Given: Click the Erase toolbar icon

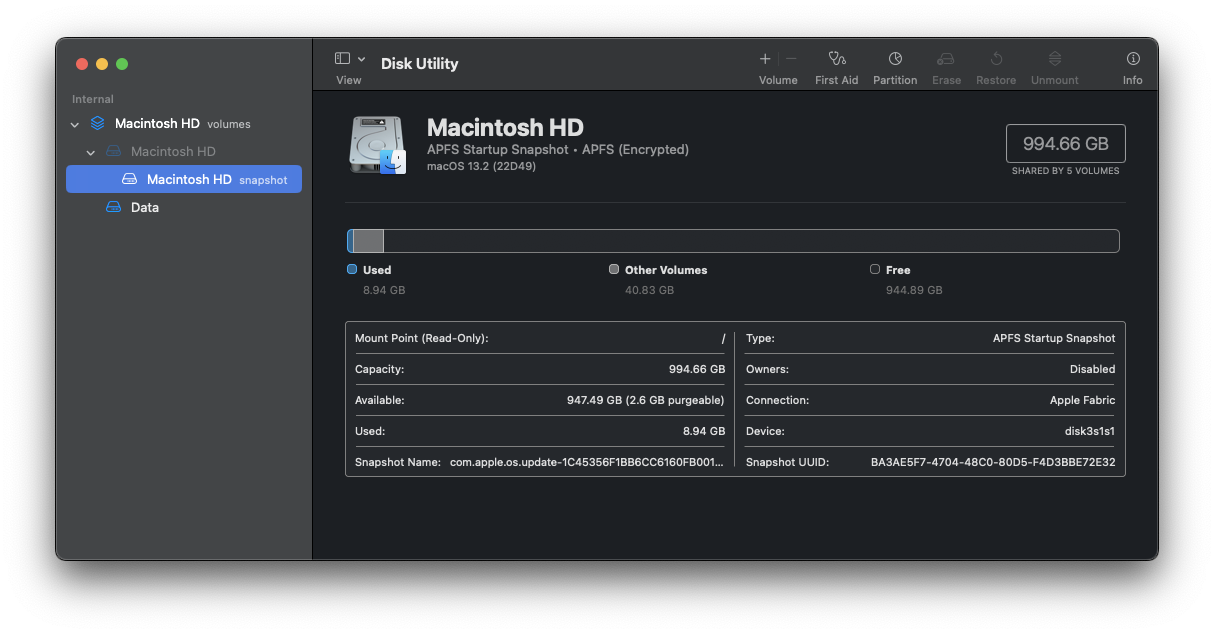Looking at the screenshot, I should click(946, 59).
